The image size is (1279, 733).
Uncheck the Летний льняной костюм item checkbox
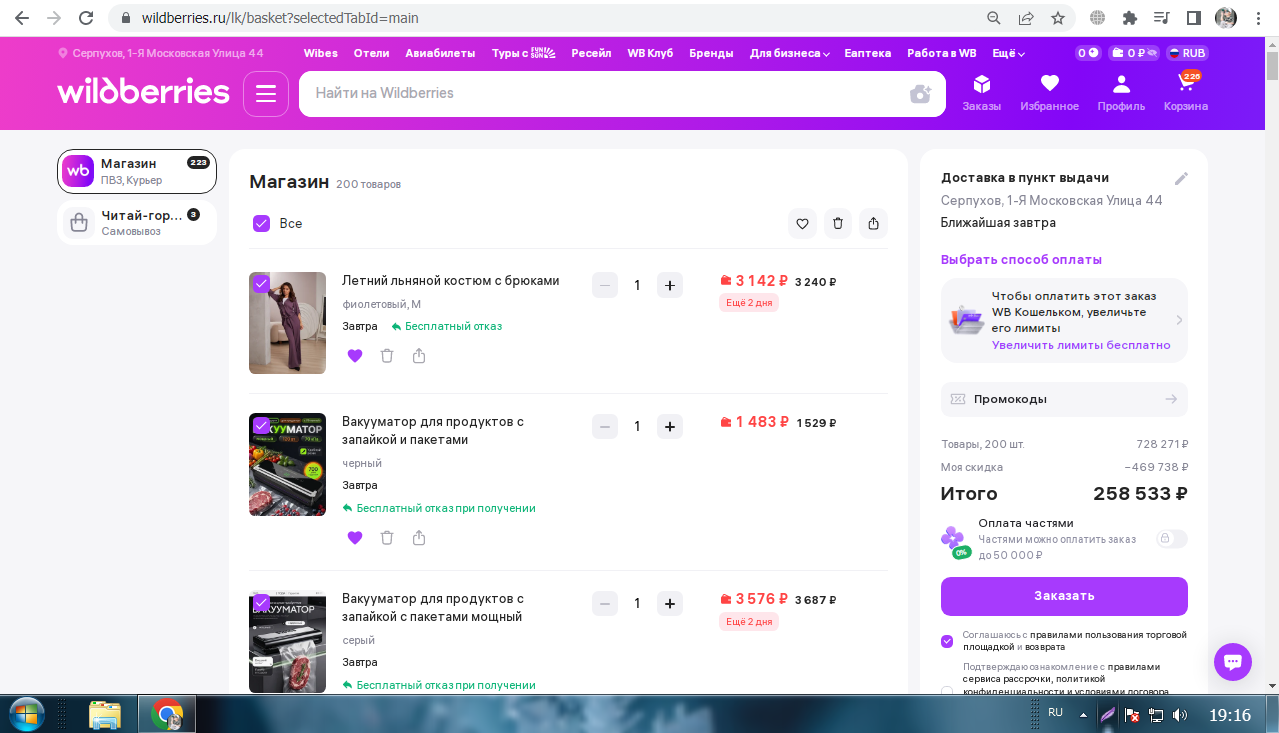coord(261,284)
